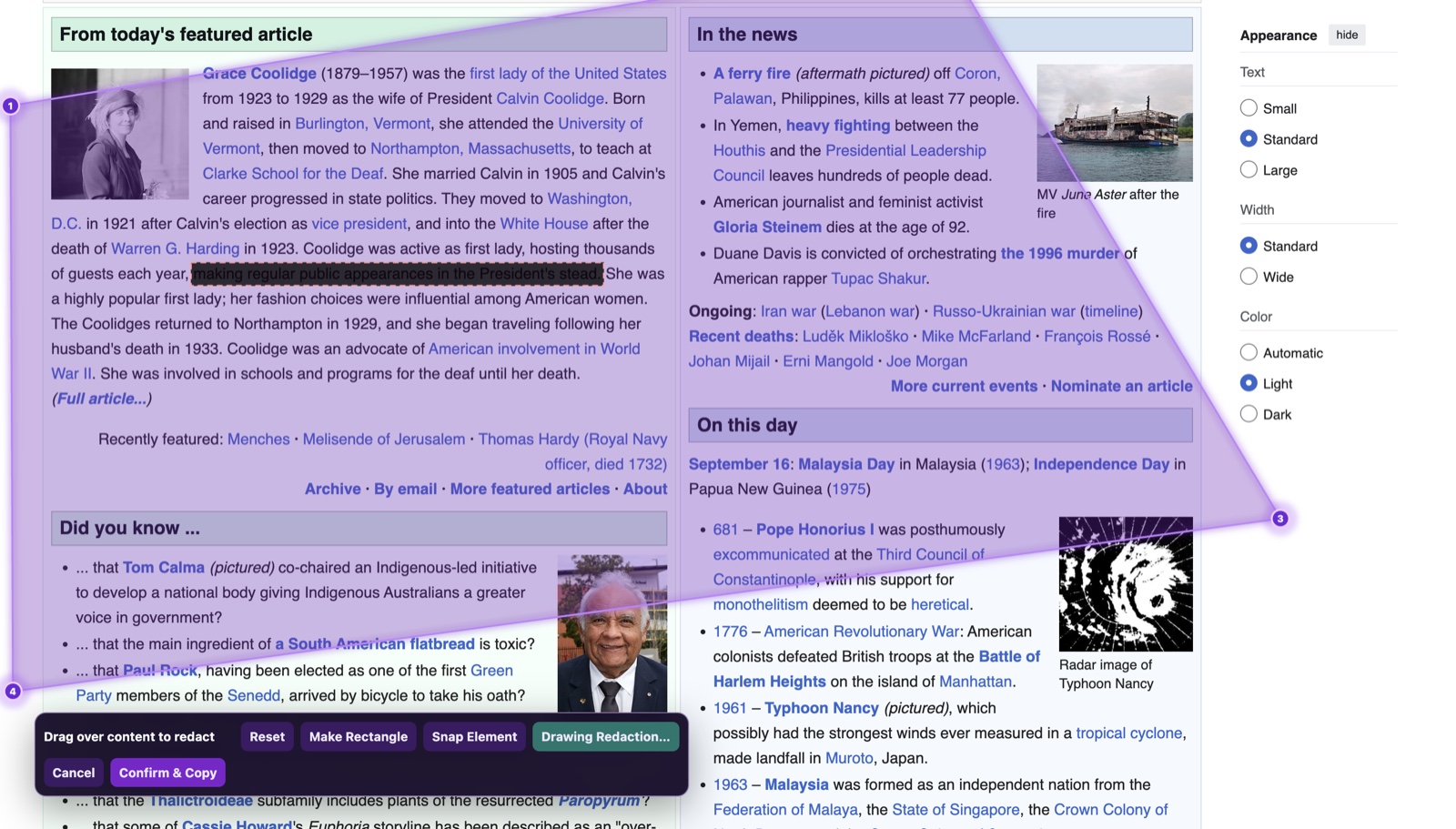1456x829 pixels.
Task: Open the Tom Calma link
Action: click(x=164, y=568)
